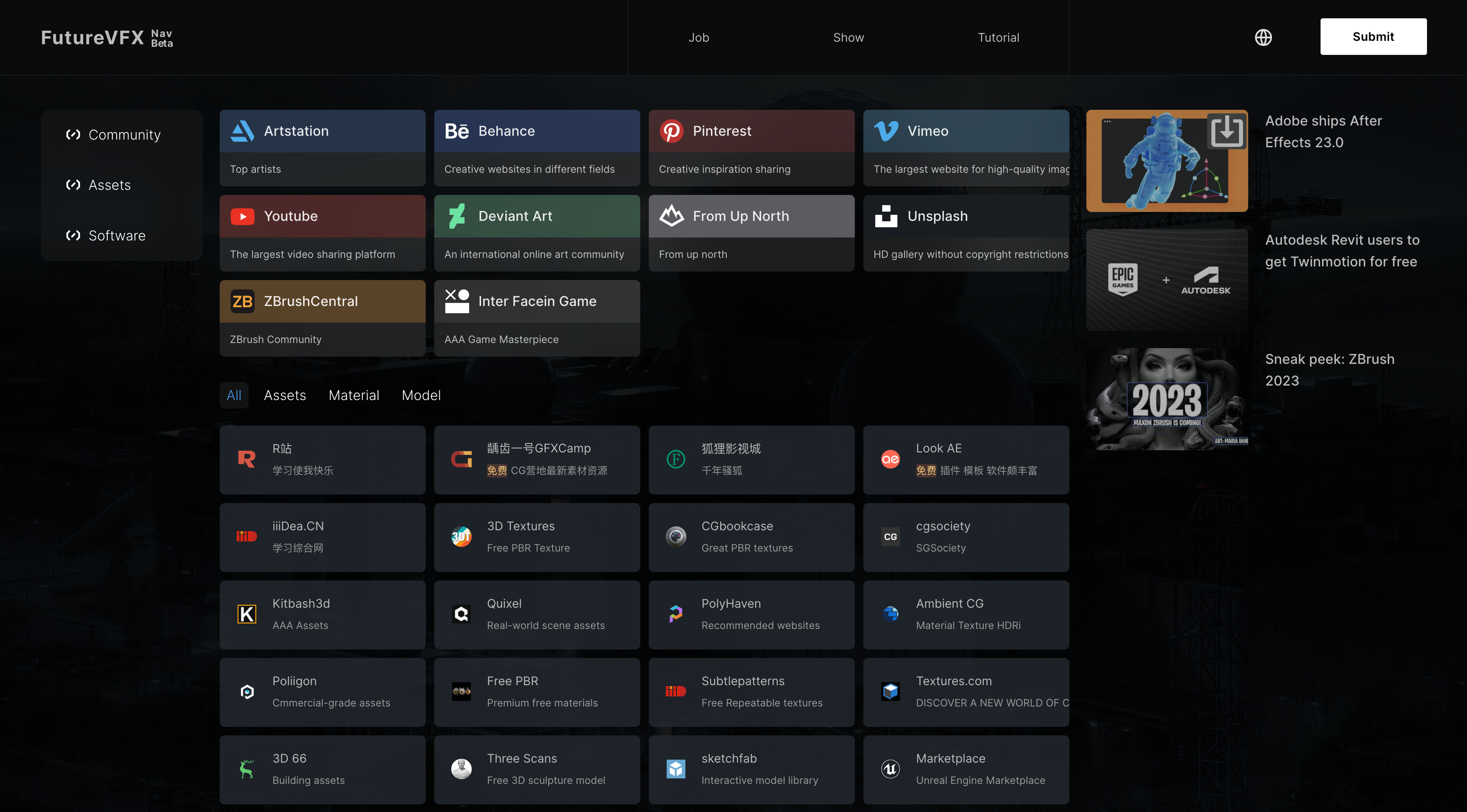Open the Show menu item
The image size is (1467, 812).
pos(848,37)
